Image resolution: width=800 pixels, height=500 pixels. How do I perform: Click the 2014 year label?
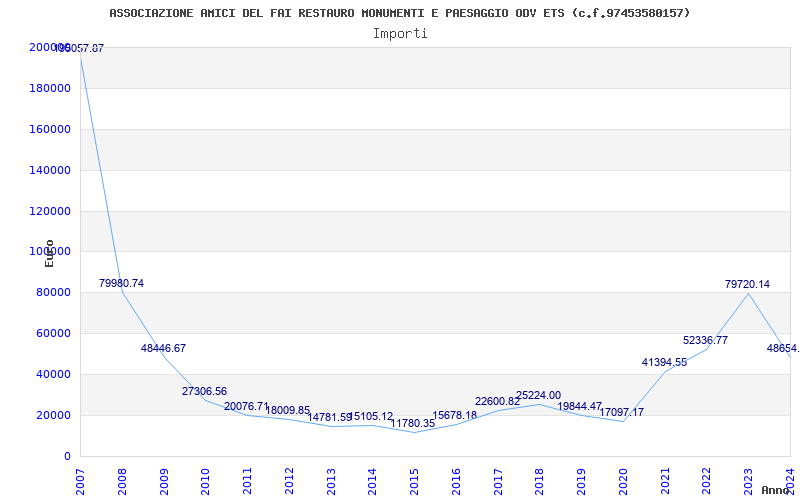coord(373,482)
